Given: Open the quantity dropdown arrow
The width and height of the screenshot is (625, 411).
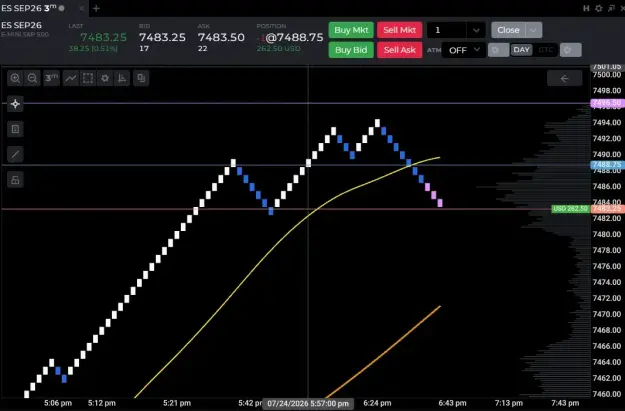Looking at the screenshot, I should [476, 30].
